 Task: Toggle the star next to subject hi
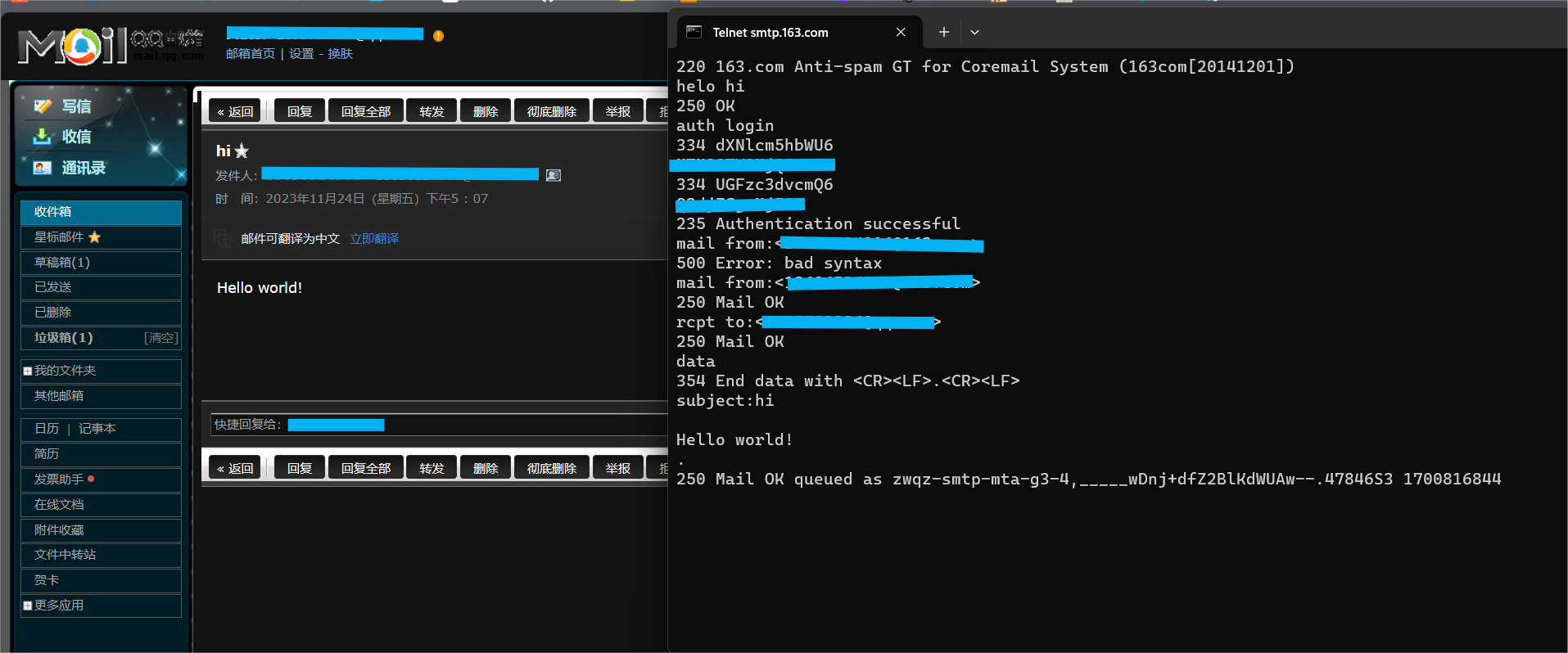tap(242, 151)
